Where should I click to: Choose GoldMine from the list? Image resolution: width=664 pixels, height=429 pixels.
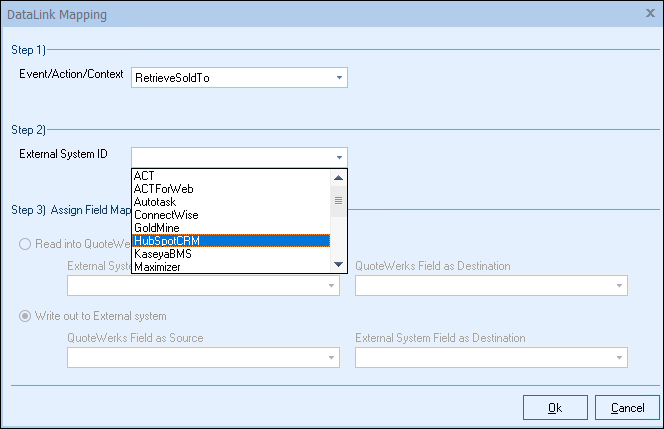tap(231, 228)
